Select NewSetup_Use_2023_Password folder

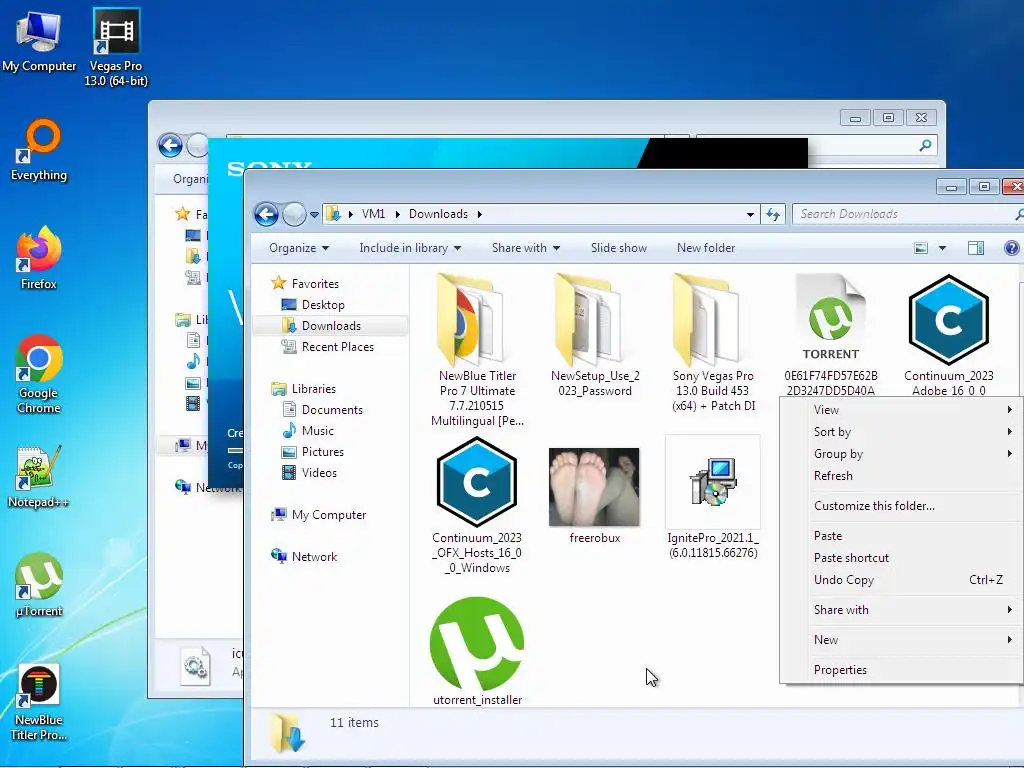click(595, 336)
